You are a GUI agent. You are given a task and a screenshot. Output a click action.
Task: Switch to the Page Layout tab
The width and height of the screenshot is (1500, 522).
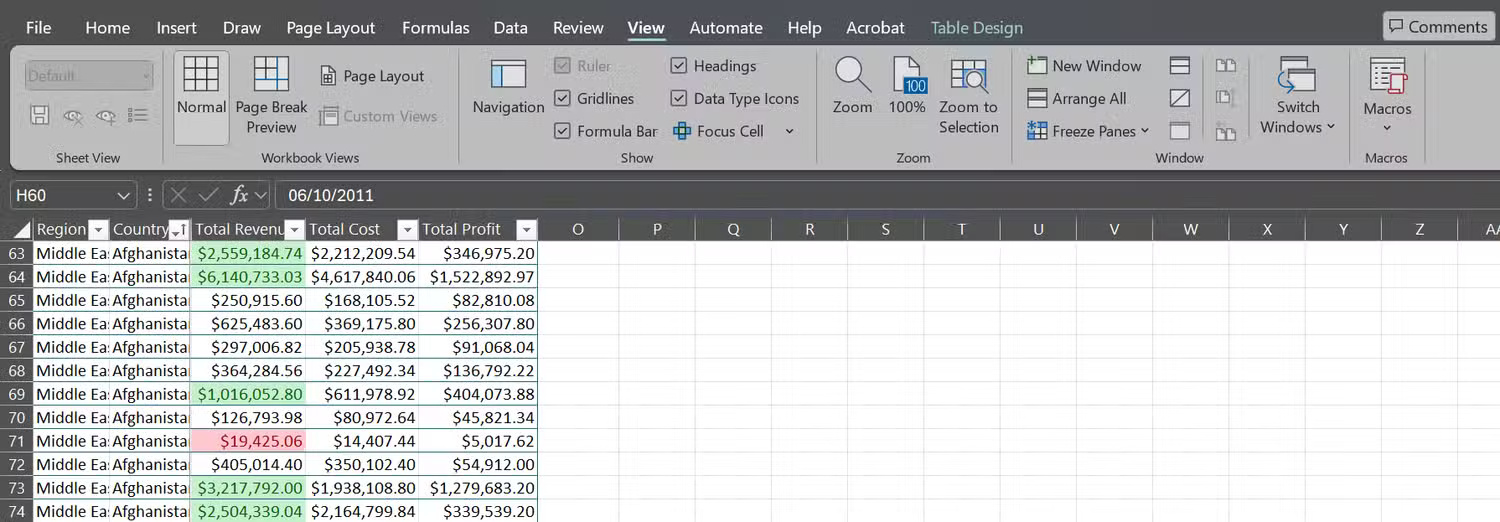[x=330, y=28]
